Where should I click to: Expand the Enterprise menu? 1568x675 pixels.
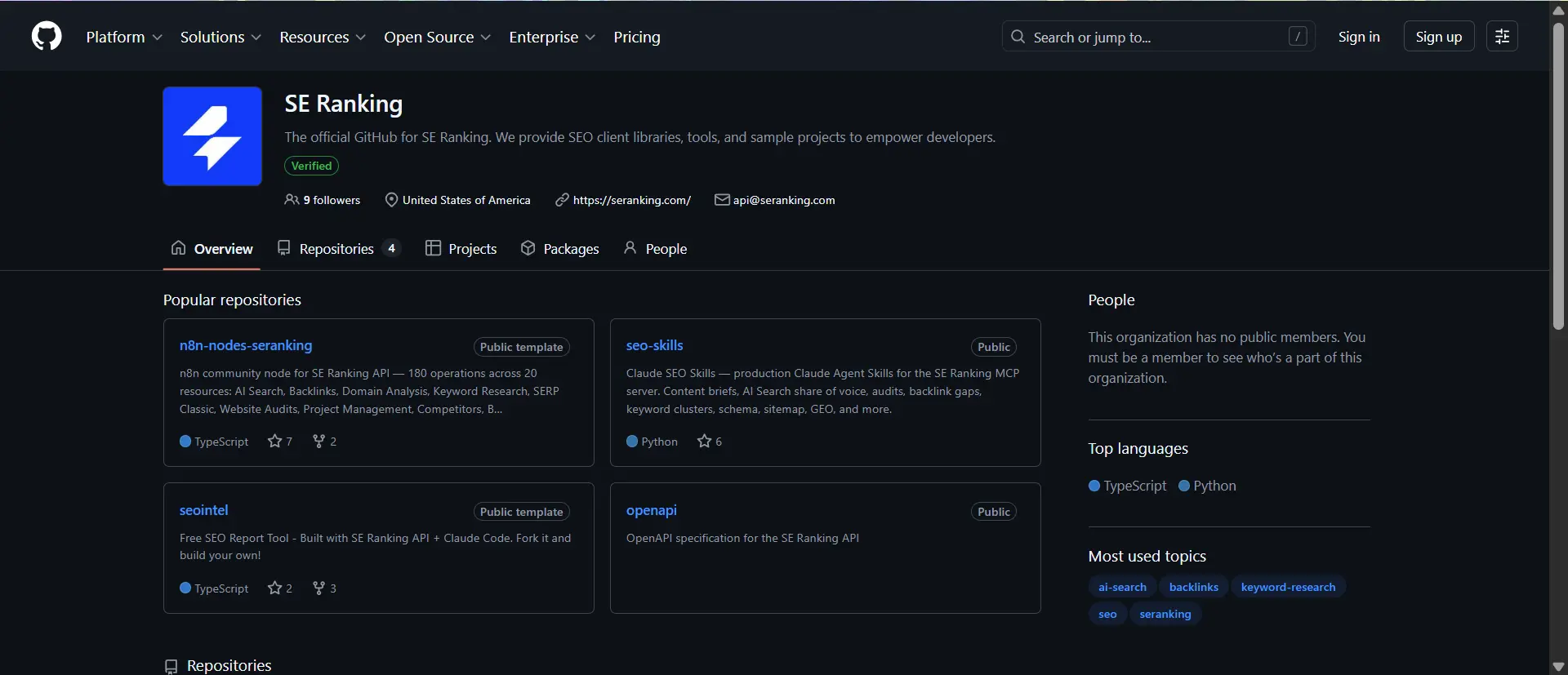point(552,37)
